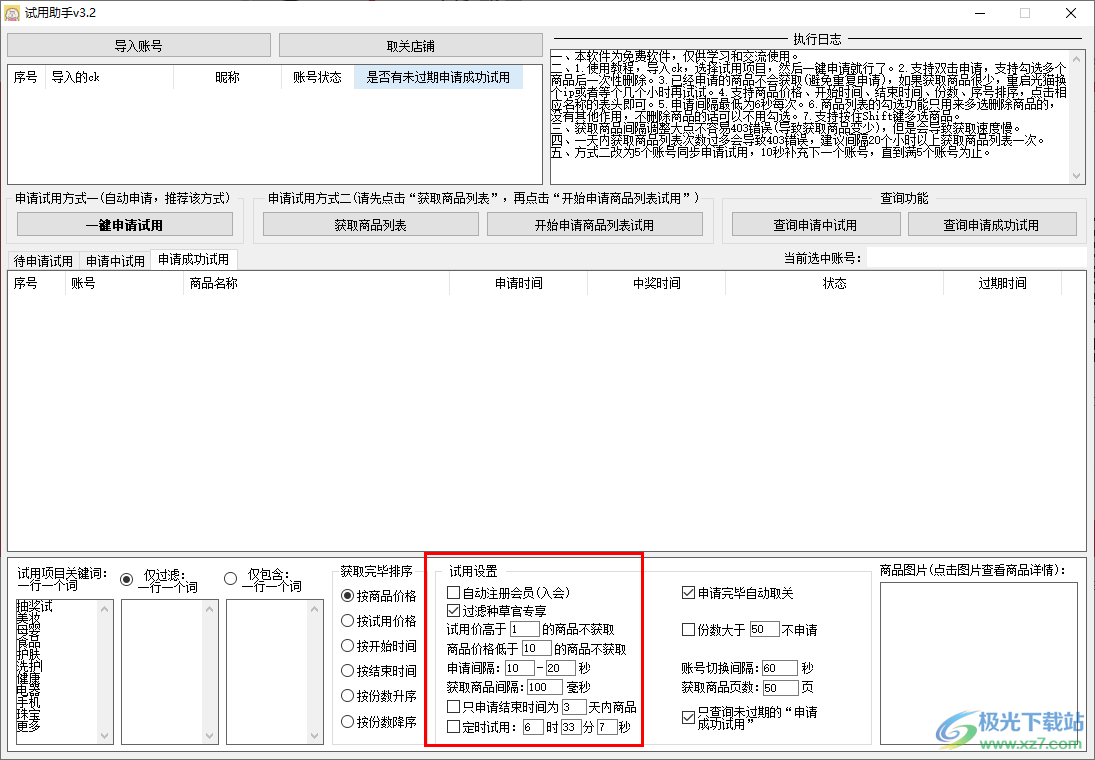Select keyword 更多 in list
Image resolution: width=1095 pixels, height=760 pixels.
29,726
